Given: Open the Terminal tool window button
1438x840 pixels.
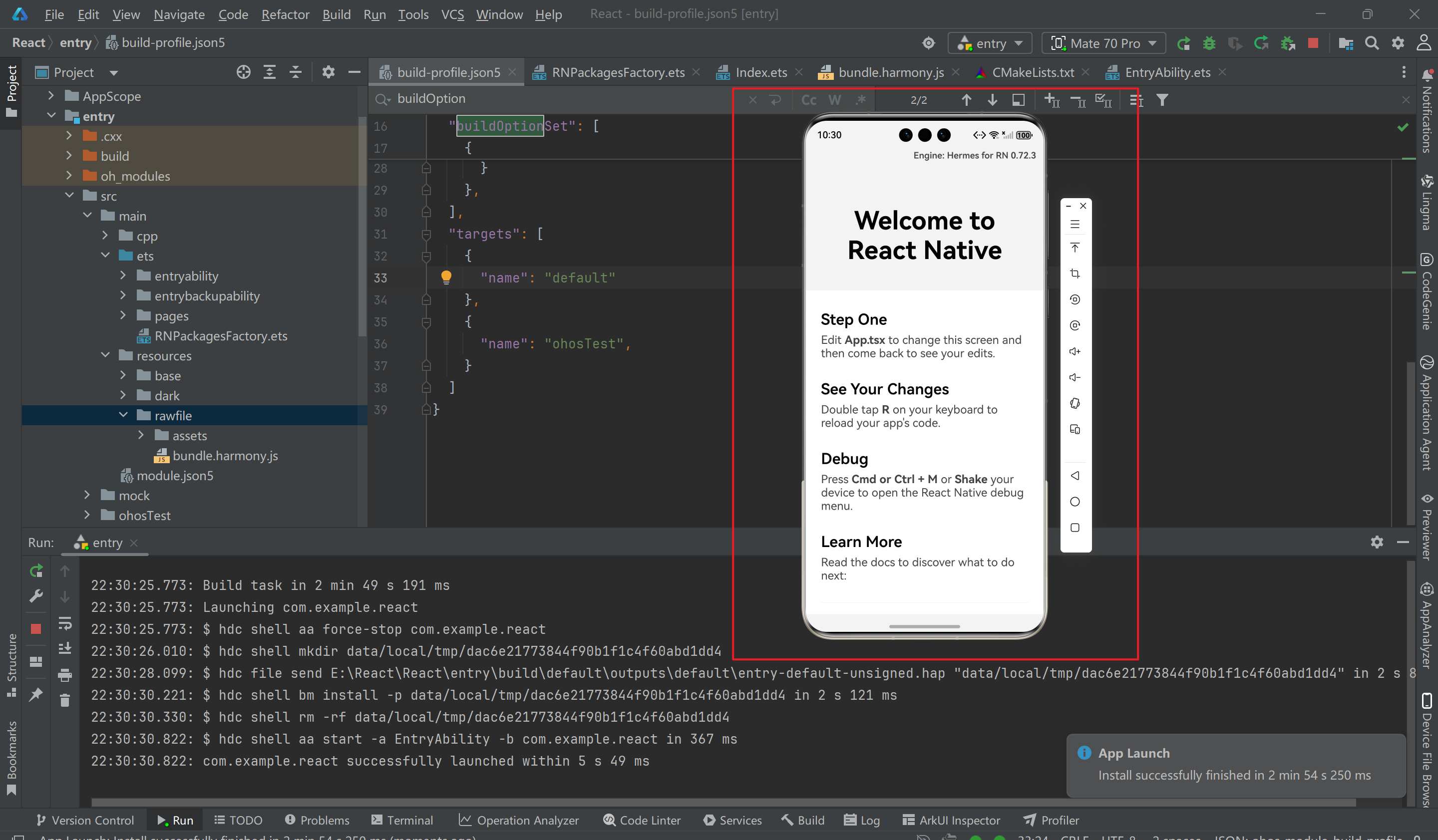Looking at the screenshot, I should pos(402,820).
